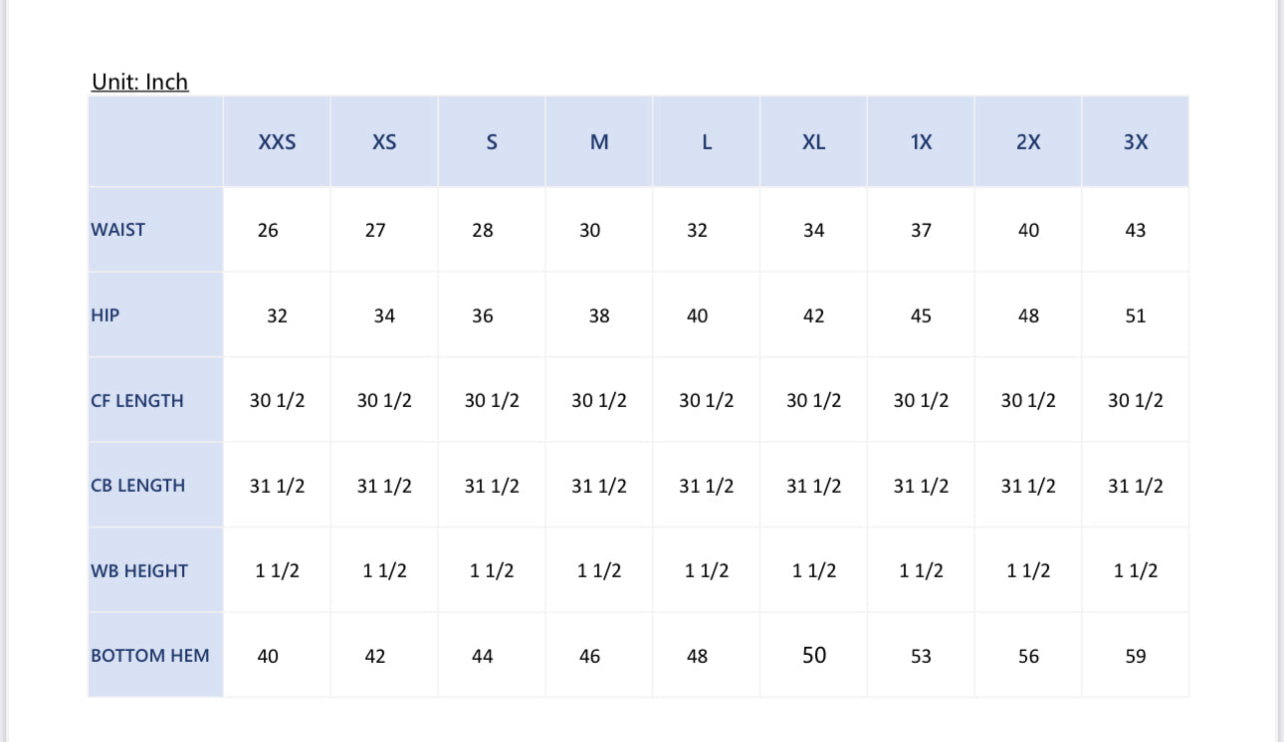Select hip value 32 under XXS
1284x742 pixels.
click(277, 316)
